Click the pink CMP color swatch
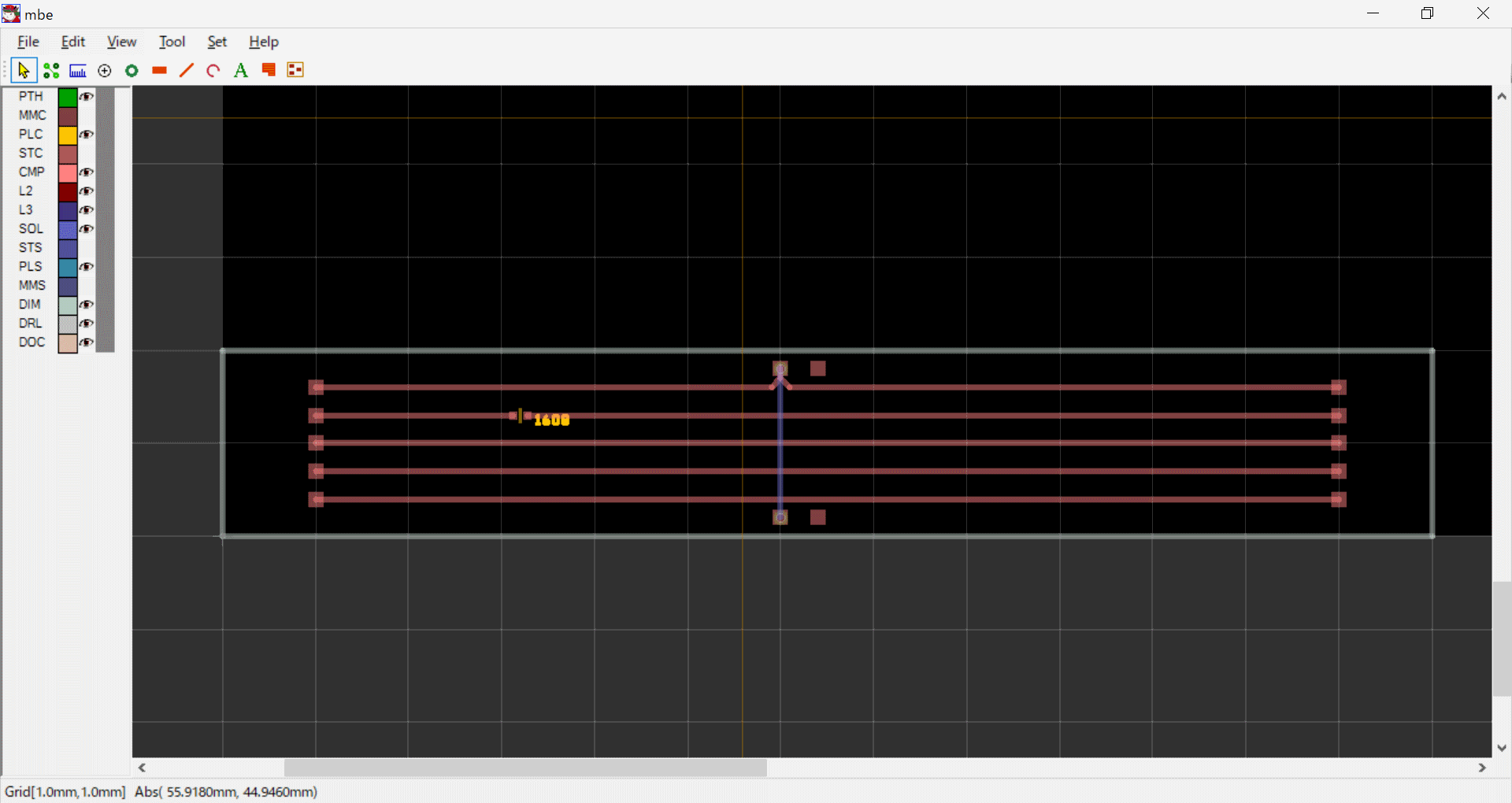The height and width of the screenshot is (803, 1512). tap(68, 173)
